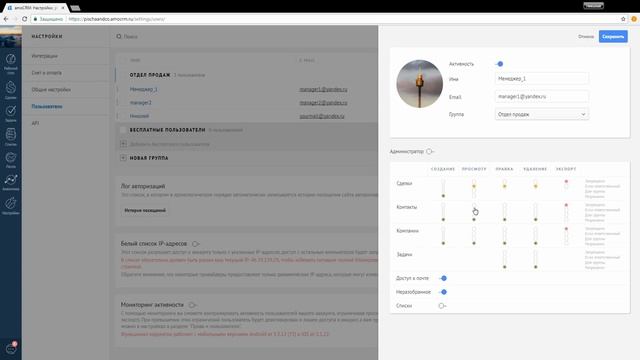Click the Имя field with Менеджер_1
The width and height of the screenshot is (640, 360).
click(x=542, y=78)
